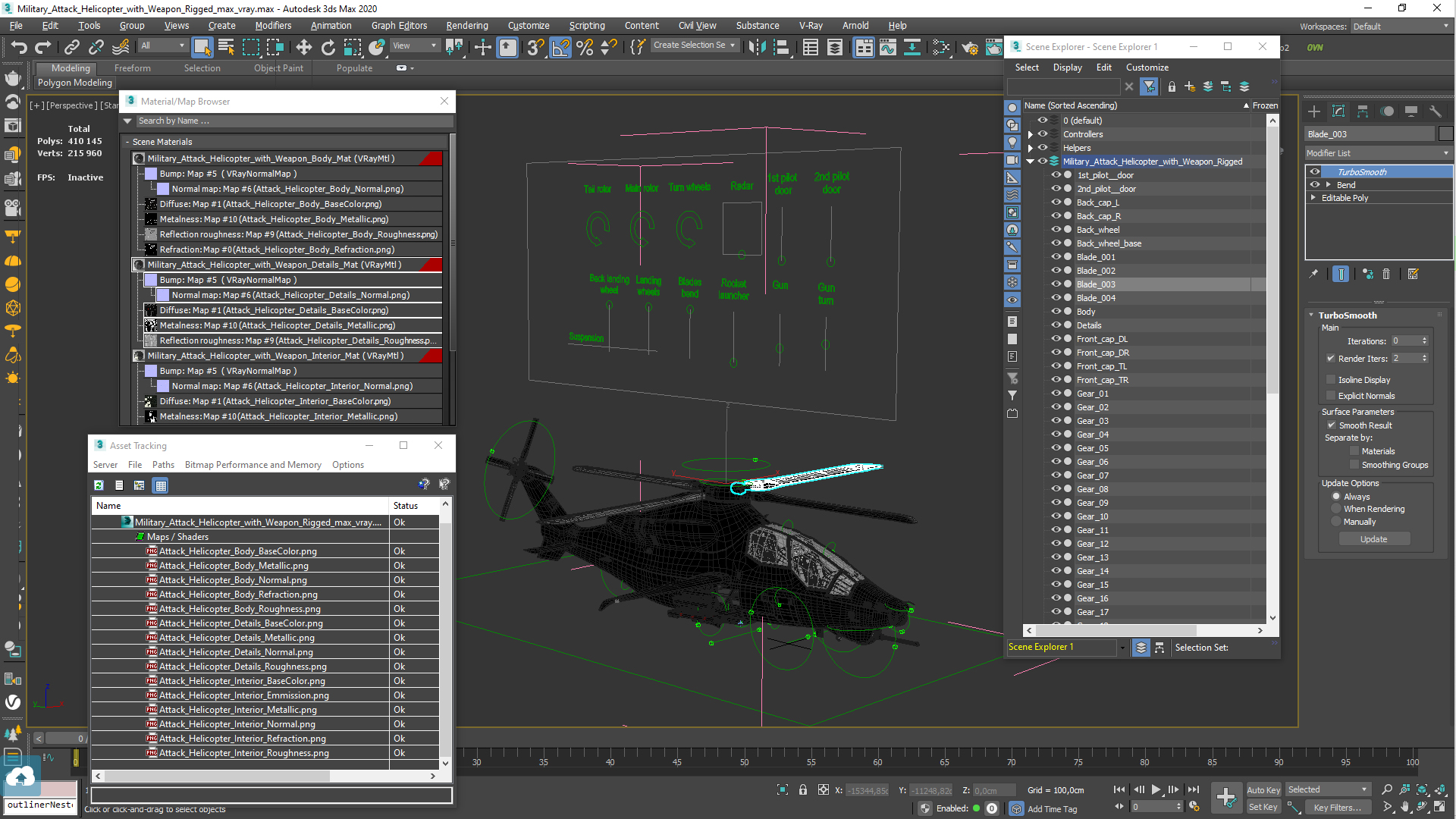Click the Update button in TurboSmooth
This screenshot has height=819, width=1456.
(x=1375, y=539)
